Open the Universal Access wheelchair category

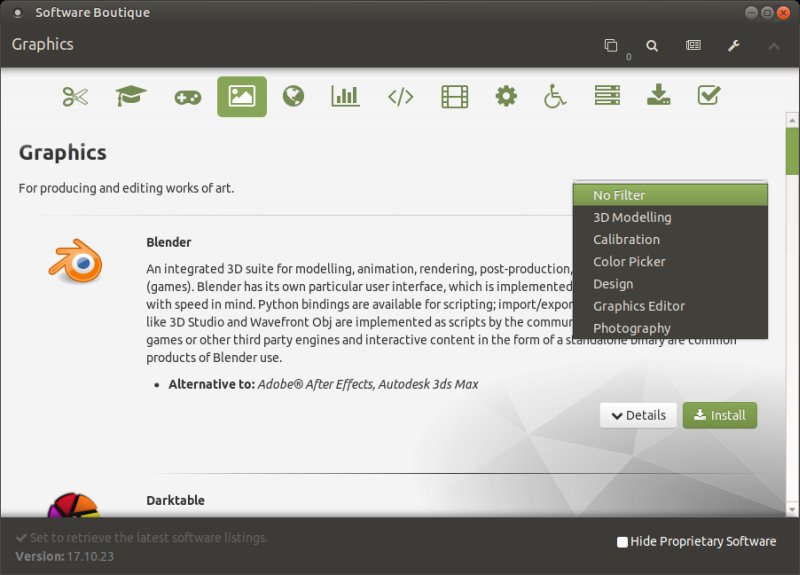555,96
